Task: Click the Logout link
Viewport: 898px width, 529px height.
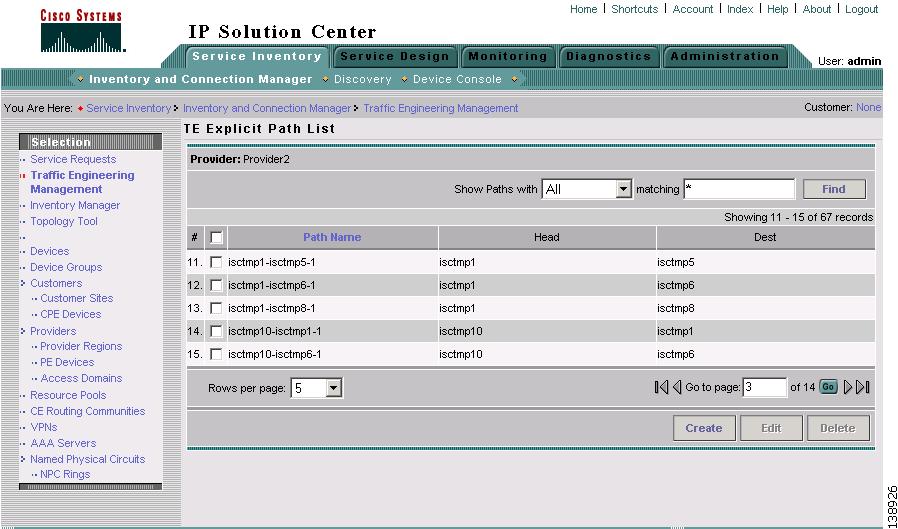Action: point(861,9)
